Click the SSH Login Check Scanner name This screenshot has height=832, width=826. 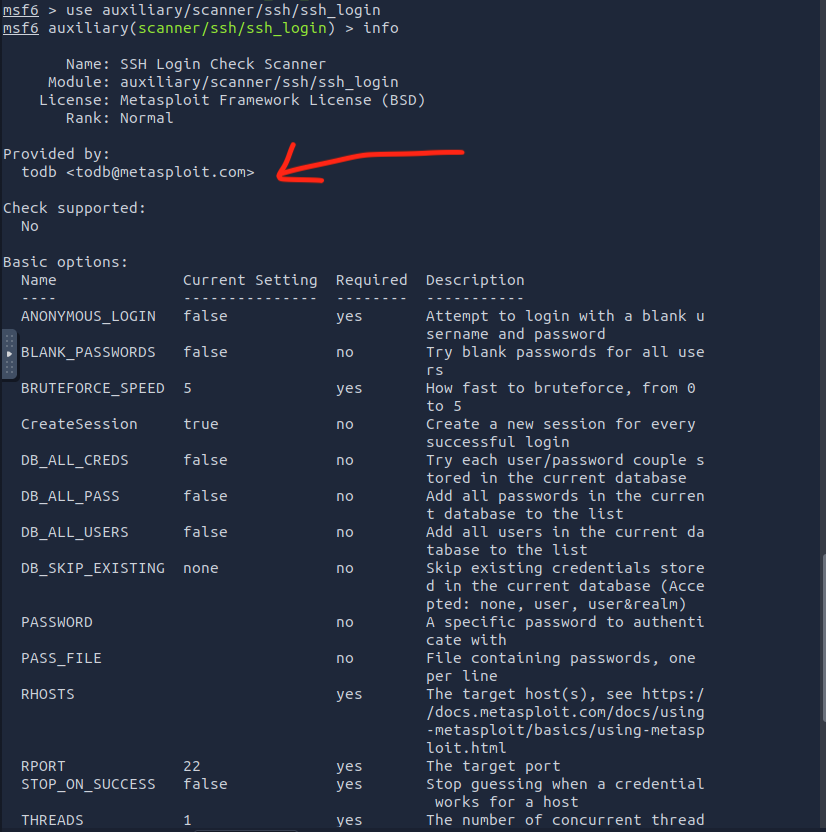[x=223, y=64]
